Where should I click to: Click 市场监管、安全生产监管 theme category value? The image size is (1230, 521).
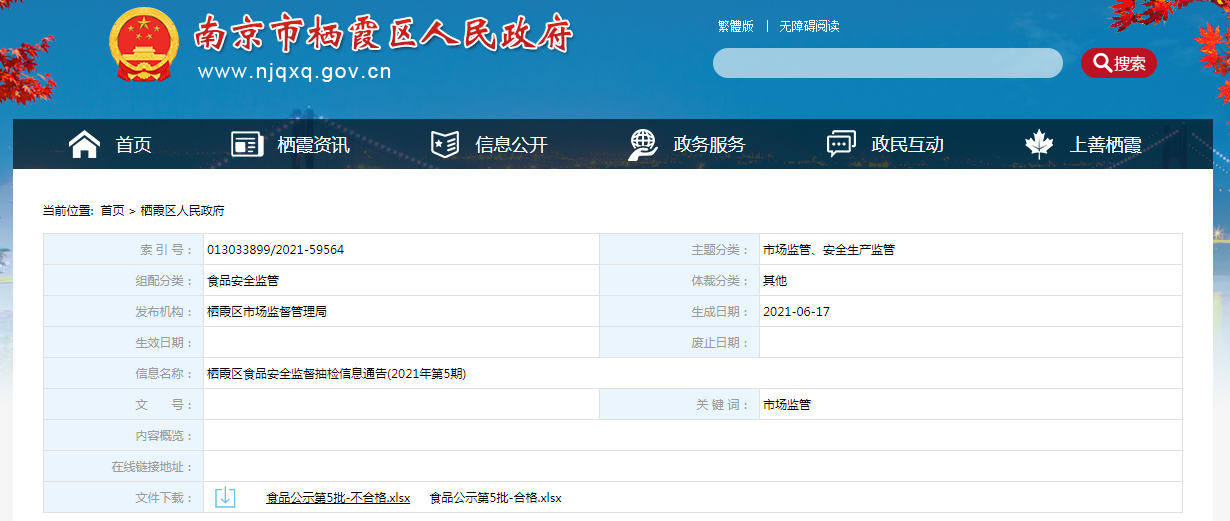pyautogui.click(x=829, y=250)
